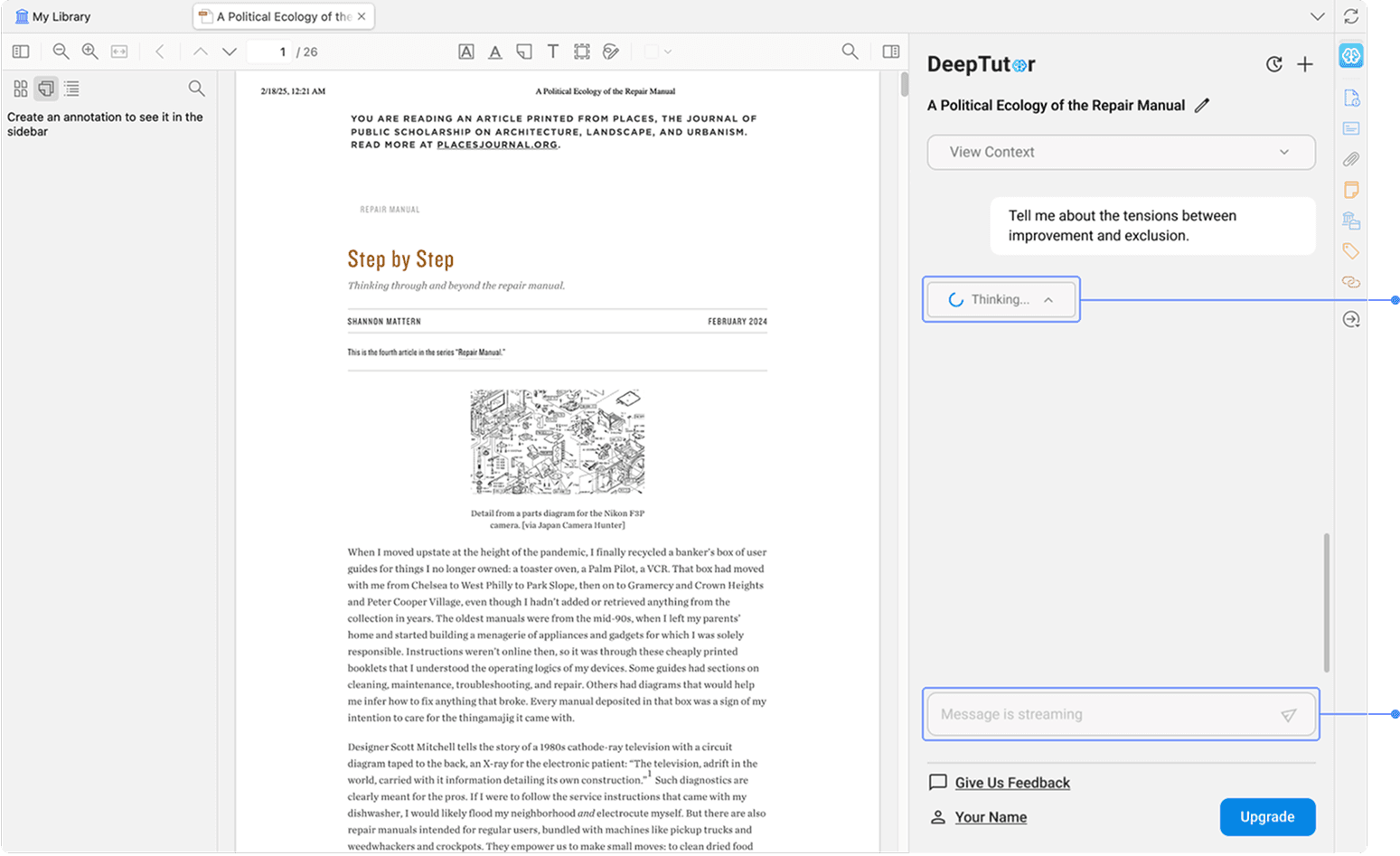Click the Locate item icon
The height and width of the screenshot is (856, 1400).
coord(1351,319)
